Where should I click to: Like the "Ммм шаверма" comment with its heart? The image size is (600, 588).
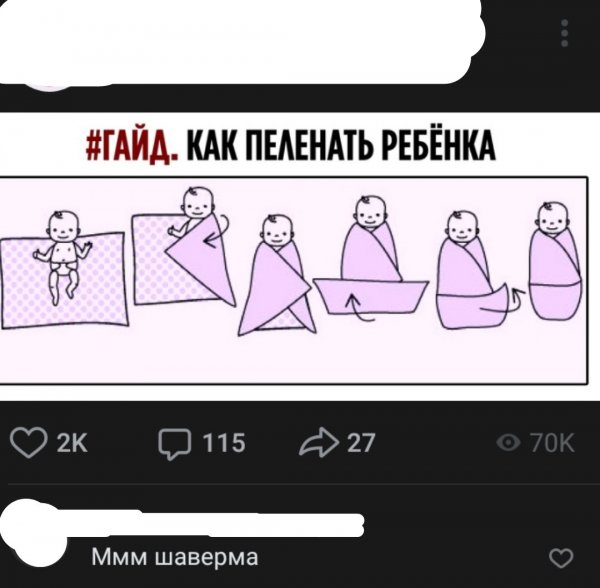tap(561, 558)
